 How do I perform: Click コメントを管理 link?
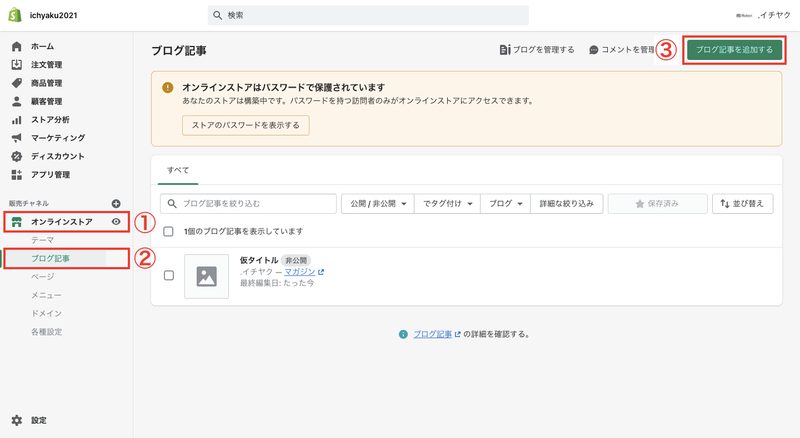click(628, 50)
